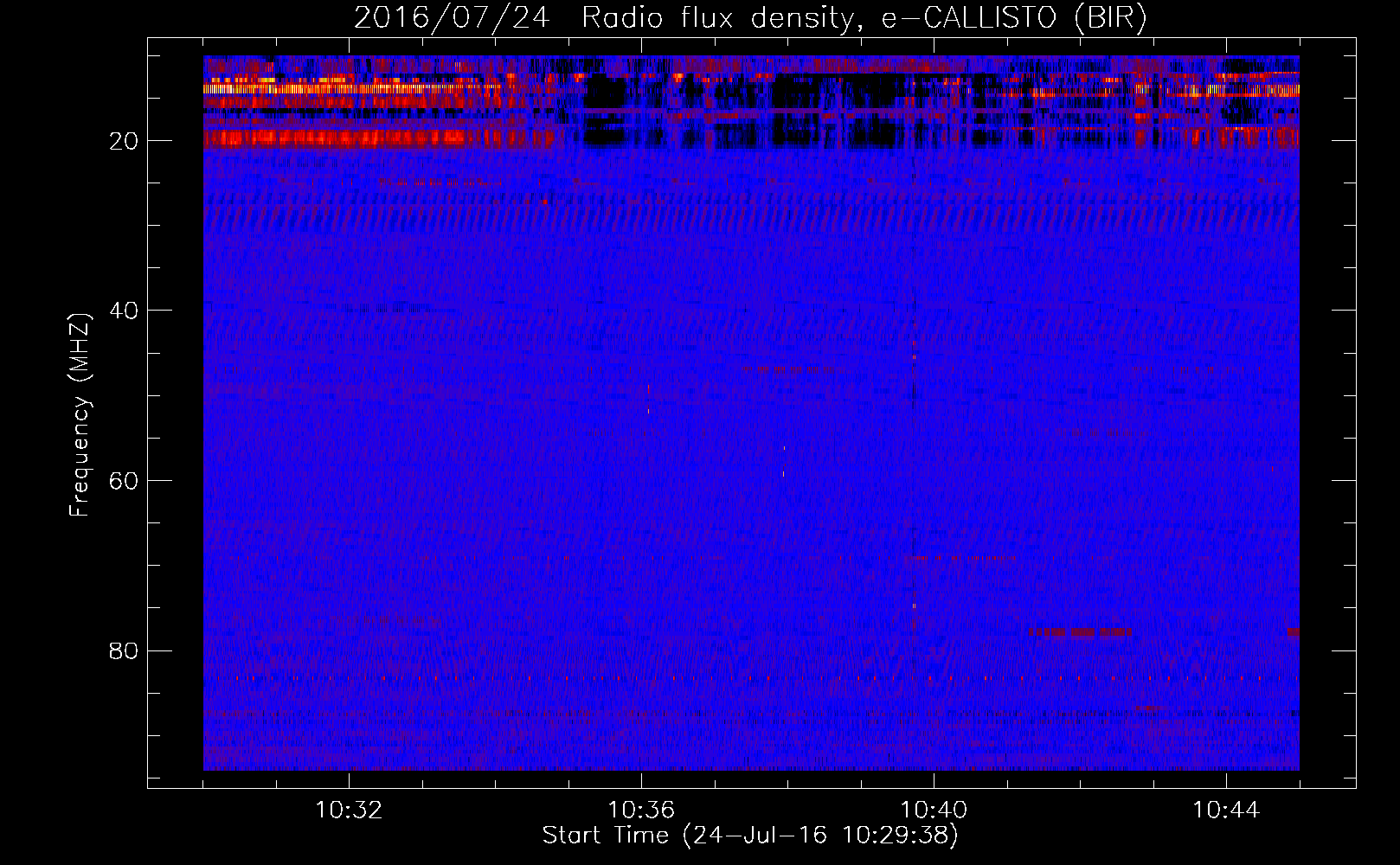Click the 10:40 time tick label
1400x865 pixels.
pos(934,811)
